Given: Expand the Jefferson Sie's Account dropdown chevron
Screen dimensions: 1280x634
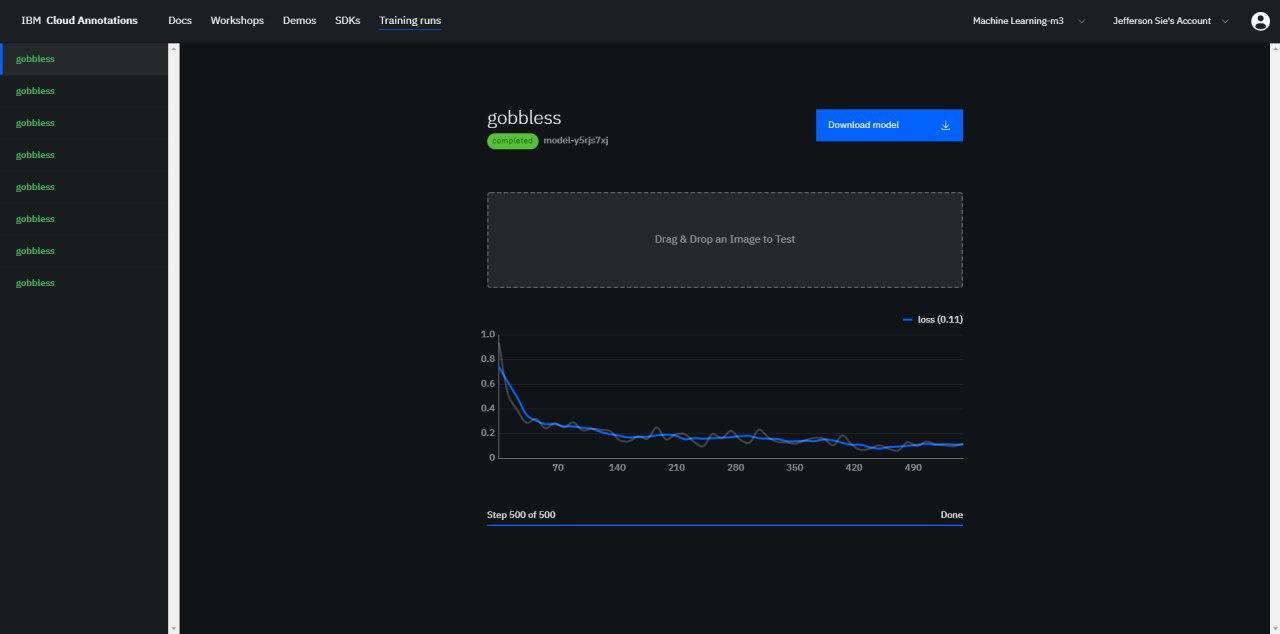Looking at the screenshot, I should point(1225,21).
